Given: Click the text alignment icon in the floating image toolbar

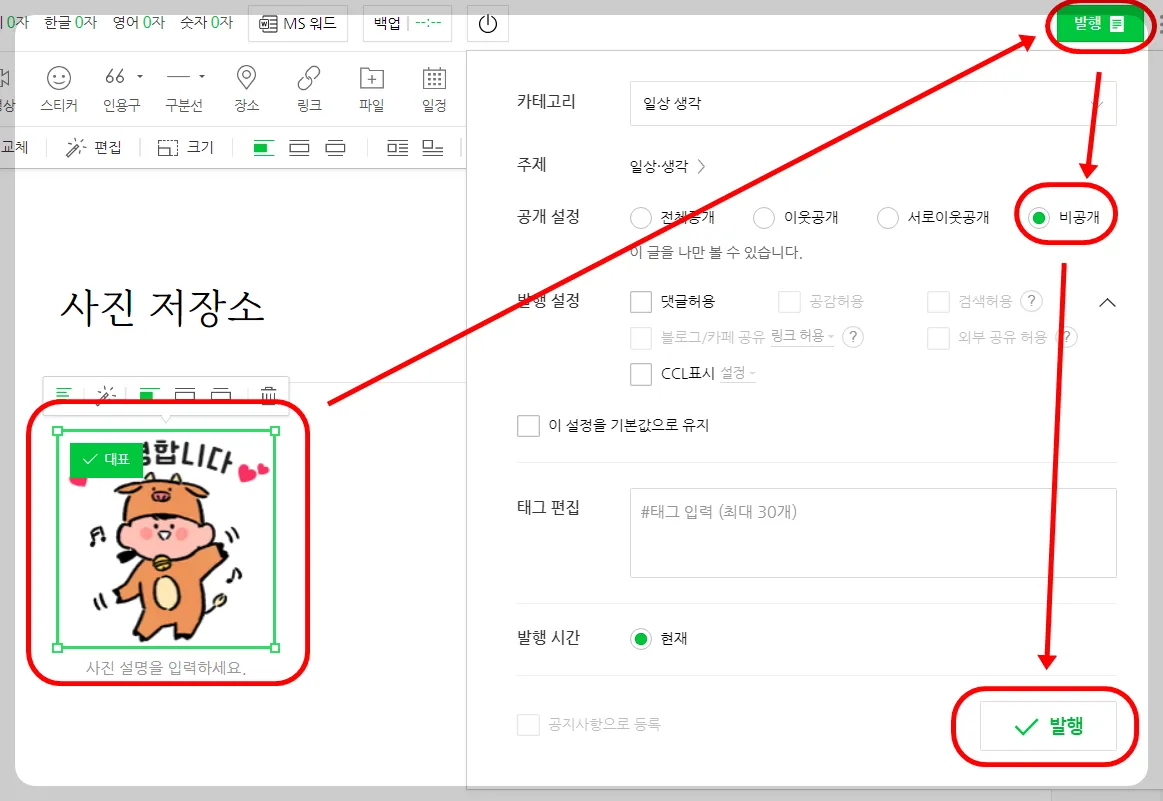Looking at the screenshot, I should (65, 394).
